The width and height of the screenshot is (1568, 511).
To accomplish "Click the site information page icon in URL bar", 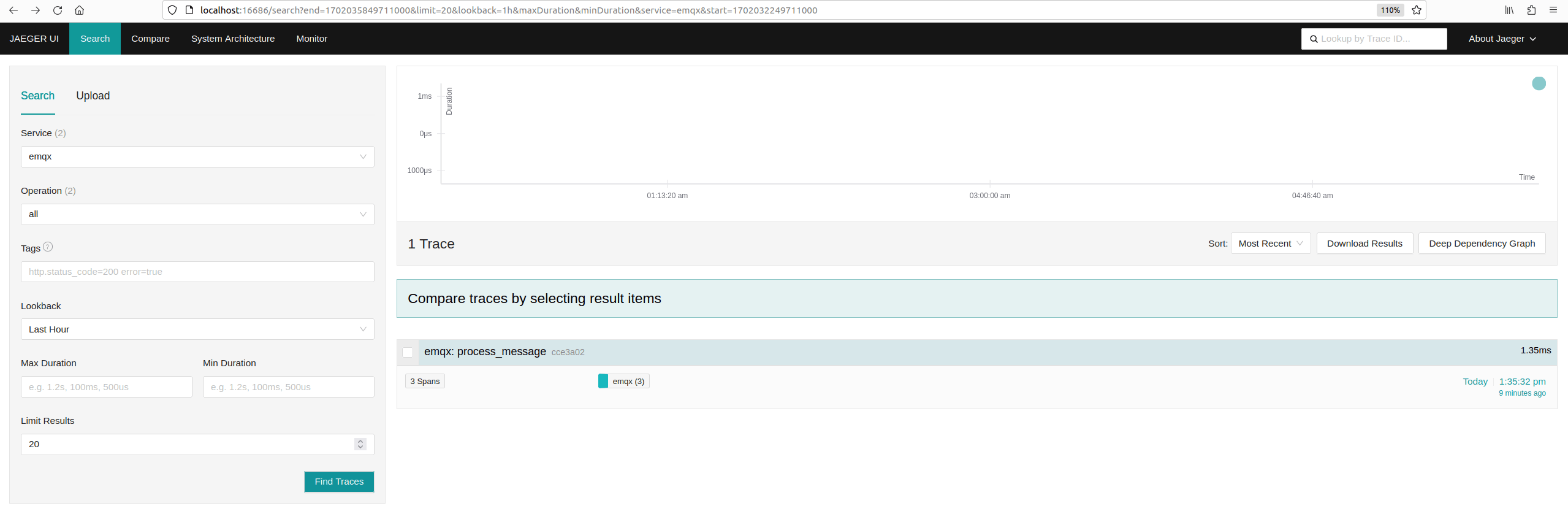I will 189,10.
